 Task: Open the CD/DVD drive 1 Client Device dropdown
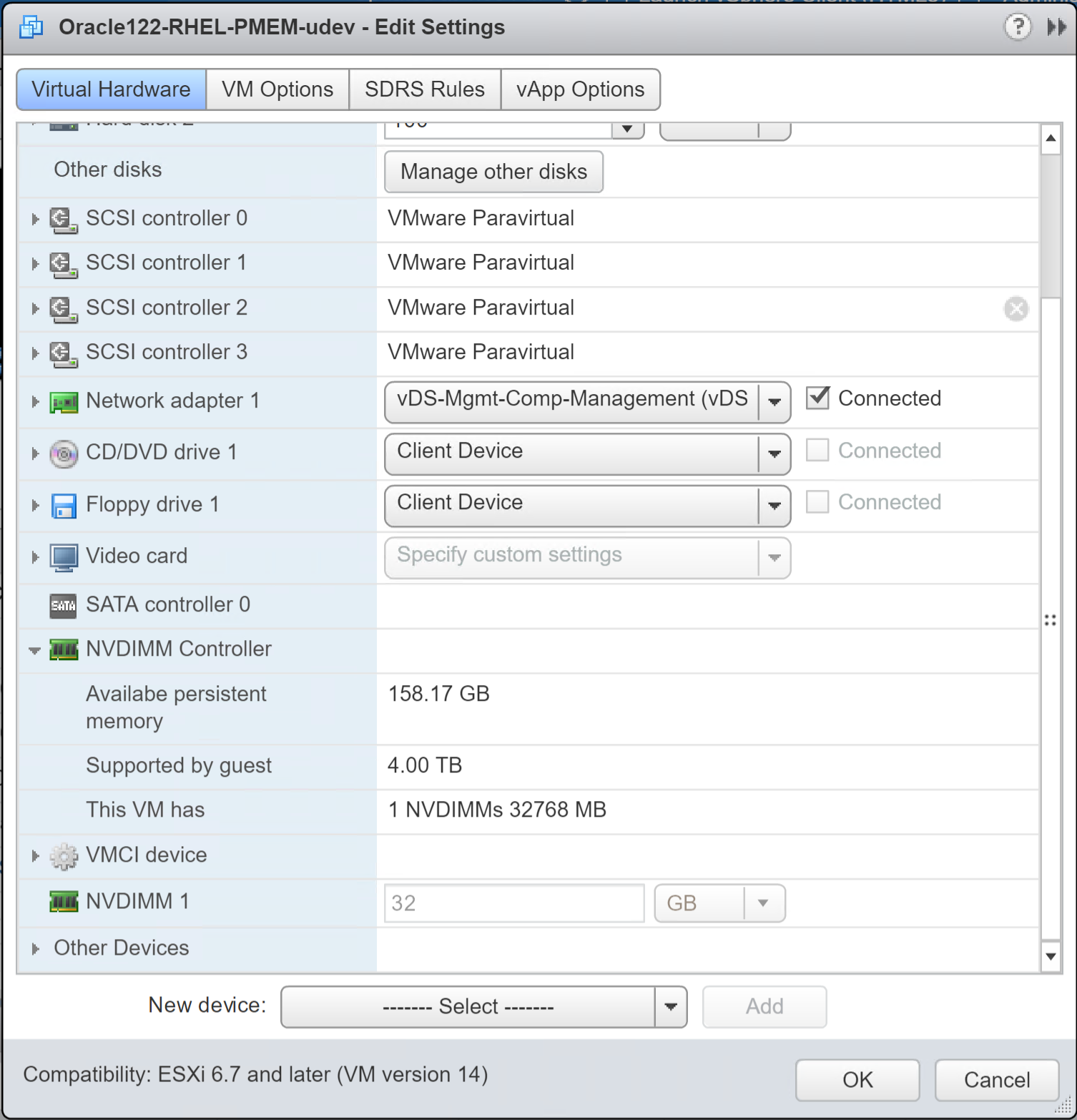[587, 453]
